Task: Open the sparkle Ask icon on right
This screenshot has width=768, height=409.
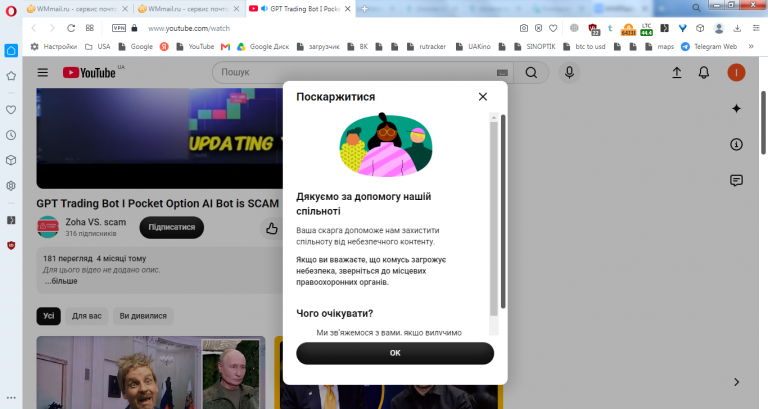Action: pyautogui.click(x=736, y=109)
